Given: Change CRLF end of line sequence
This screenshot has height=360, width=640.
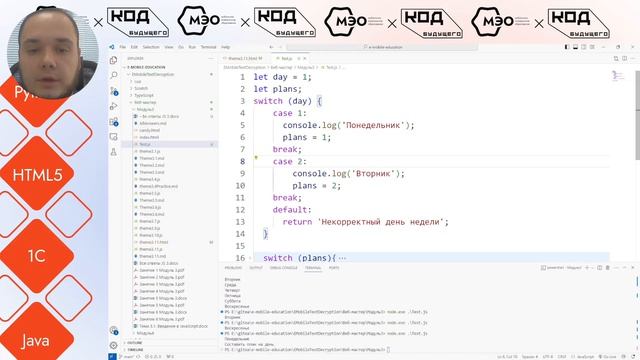Looking at the screenshot, I should tap(562, 357).
